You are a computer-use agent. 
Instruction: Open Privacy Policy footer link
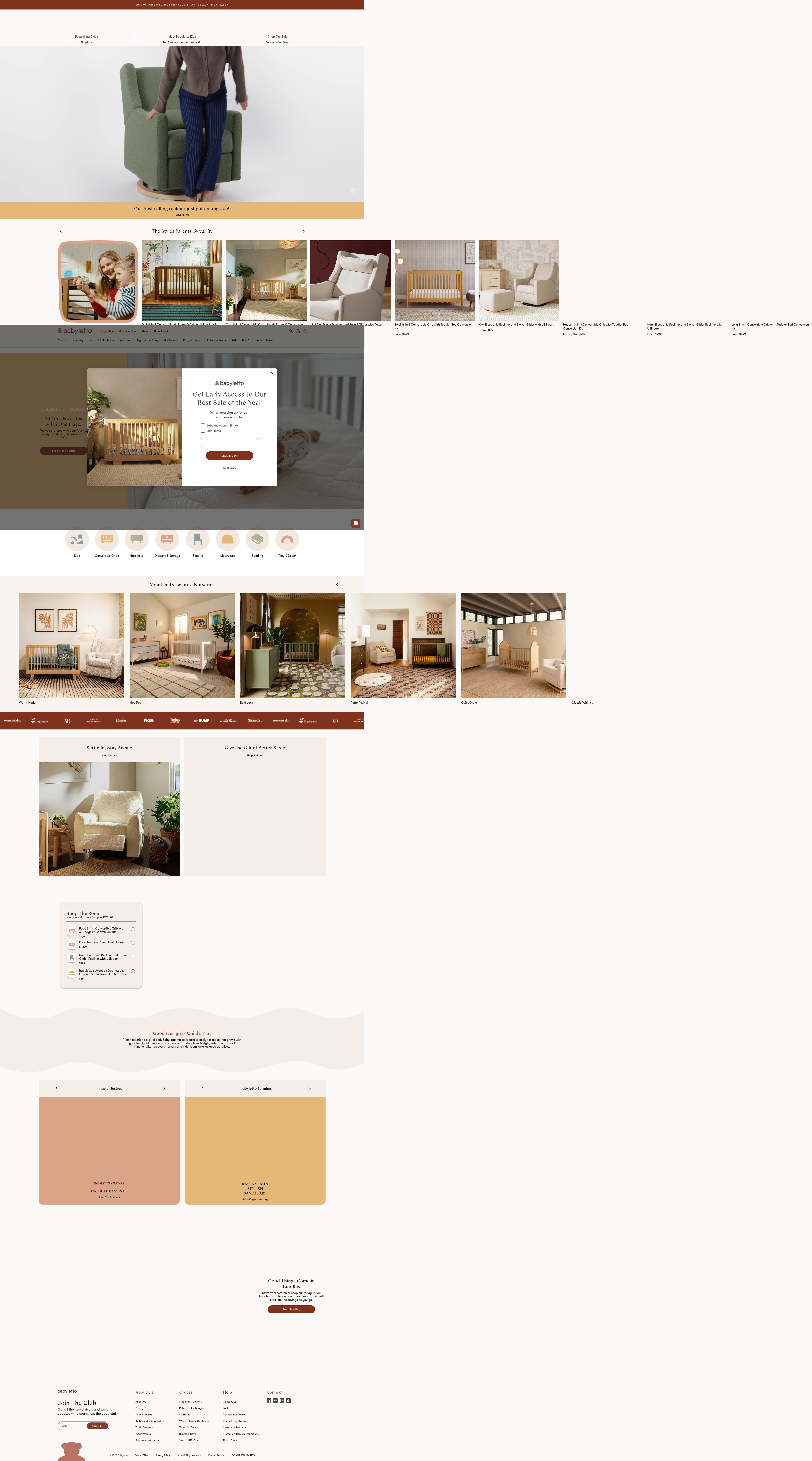[163, 1455]
